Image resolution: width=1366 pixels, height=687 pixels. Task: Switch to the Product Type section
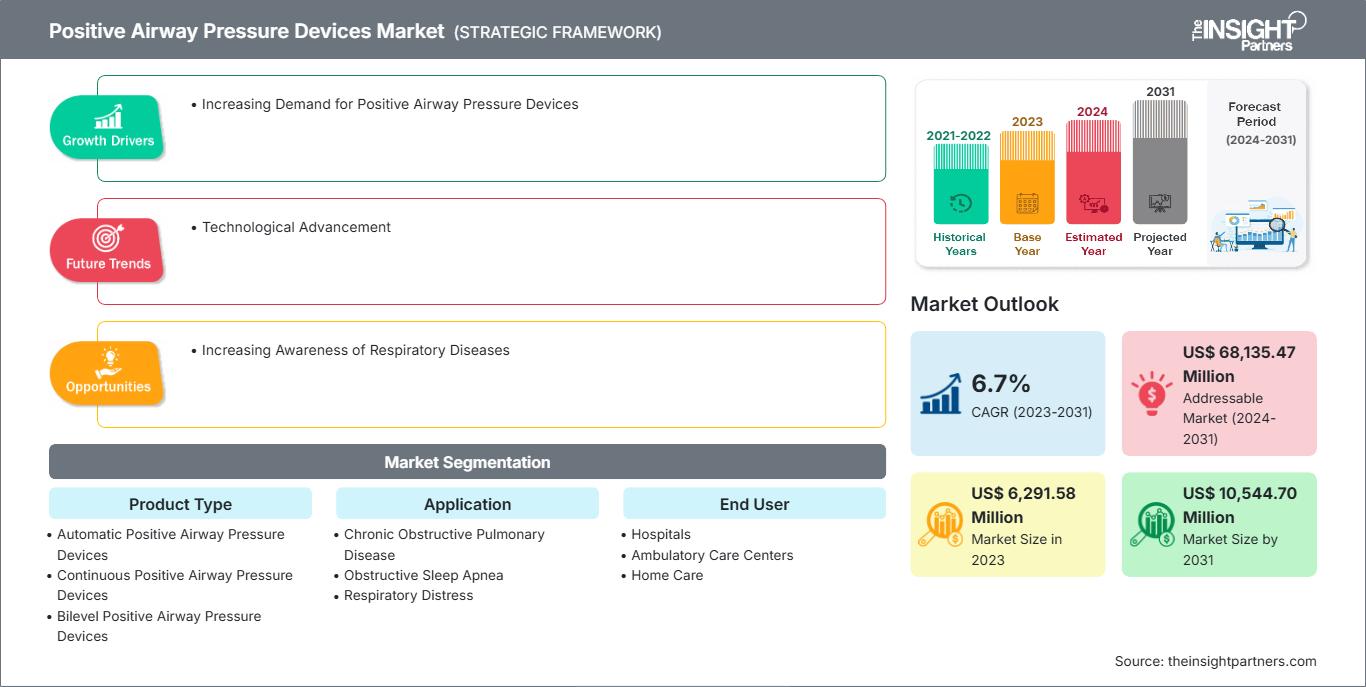pos(180,504)
